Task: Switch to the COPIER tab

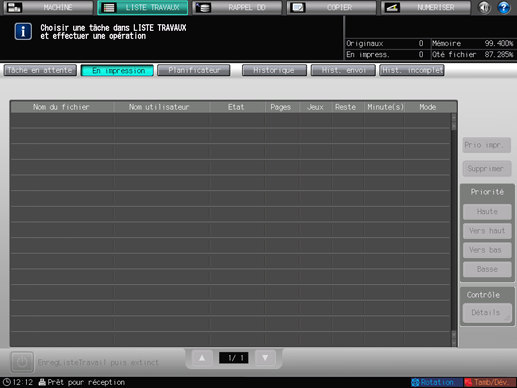Action: [x=331, y=7]
